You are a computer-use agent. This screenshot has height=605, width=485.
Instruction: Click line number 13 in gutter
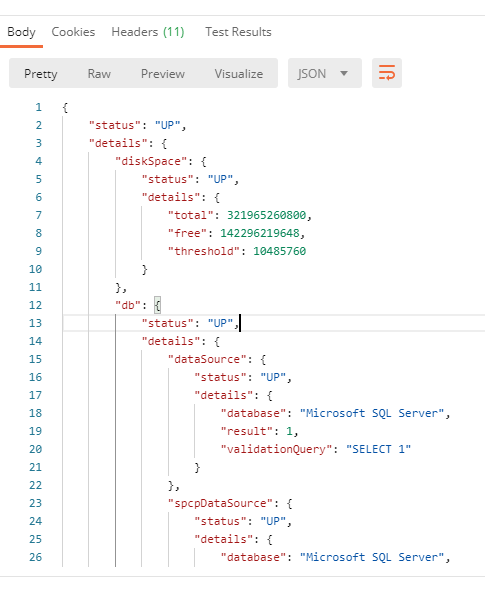(35, 323)
